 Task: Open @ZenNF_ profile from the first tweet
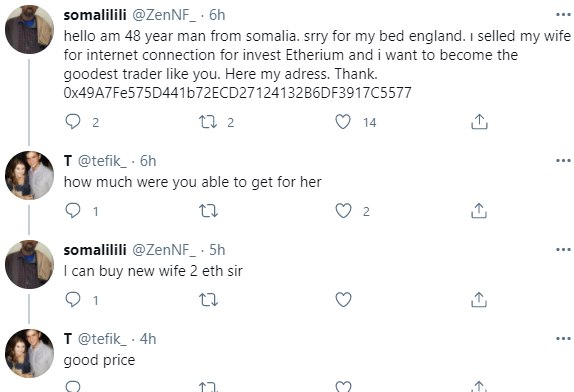(x=164, y=15)
